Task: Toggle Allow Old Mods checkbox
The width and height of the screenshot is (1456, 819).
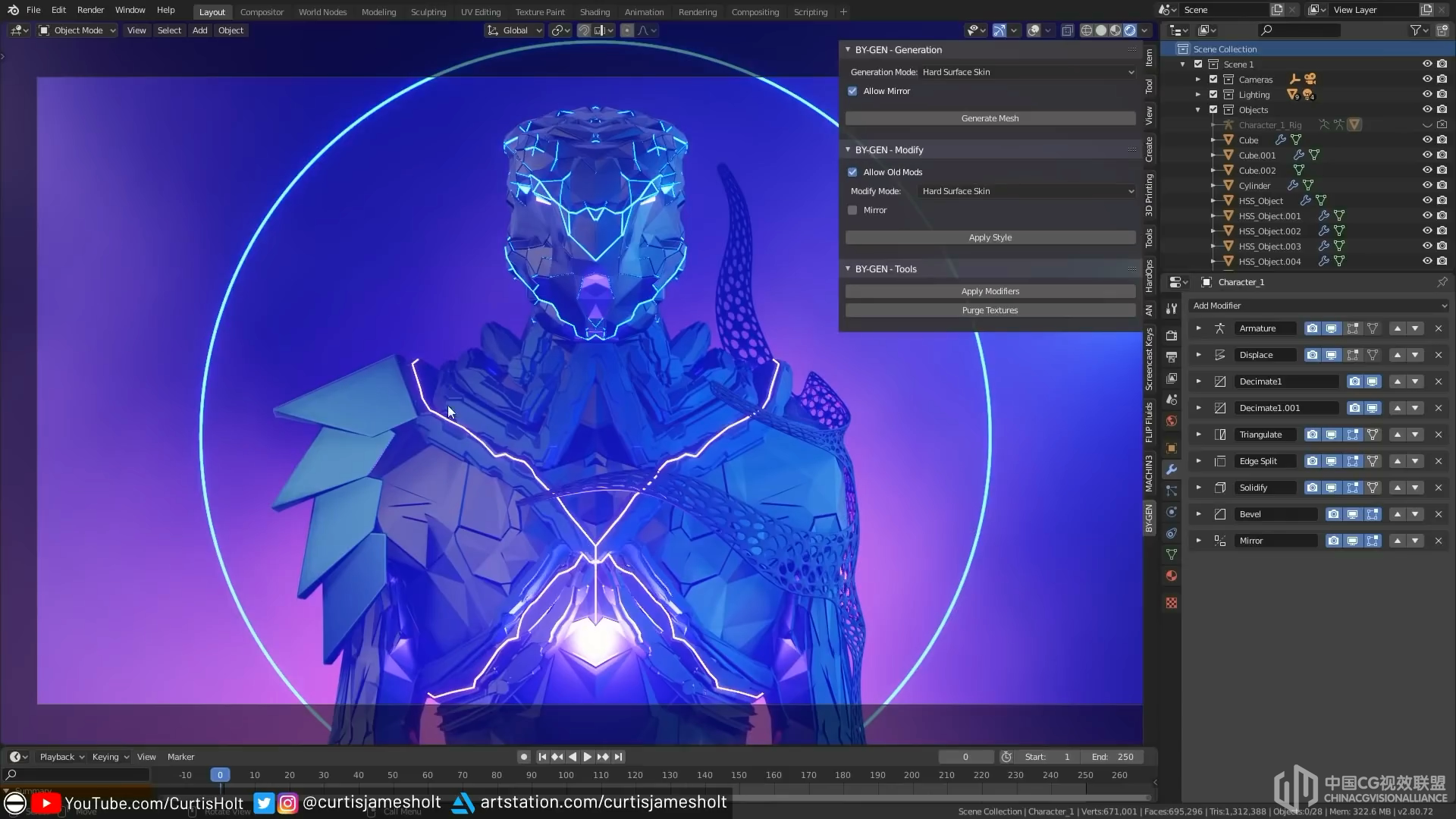Action: point(852,172)
